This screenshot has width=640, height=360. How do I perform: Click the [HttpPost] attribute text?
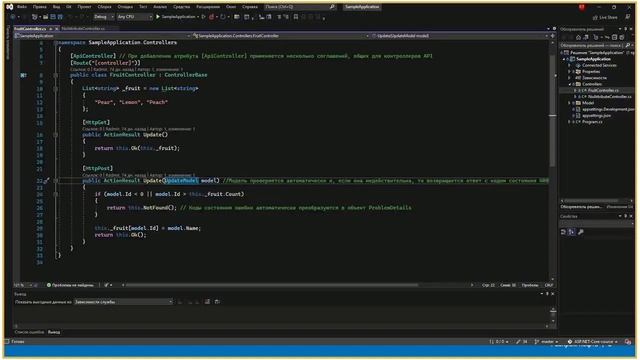tap(98, 168)
